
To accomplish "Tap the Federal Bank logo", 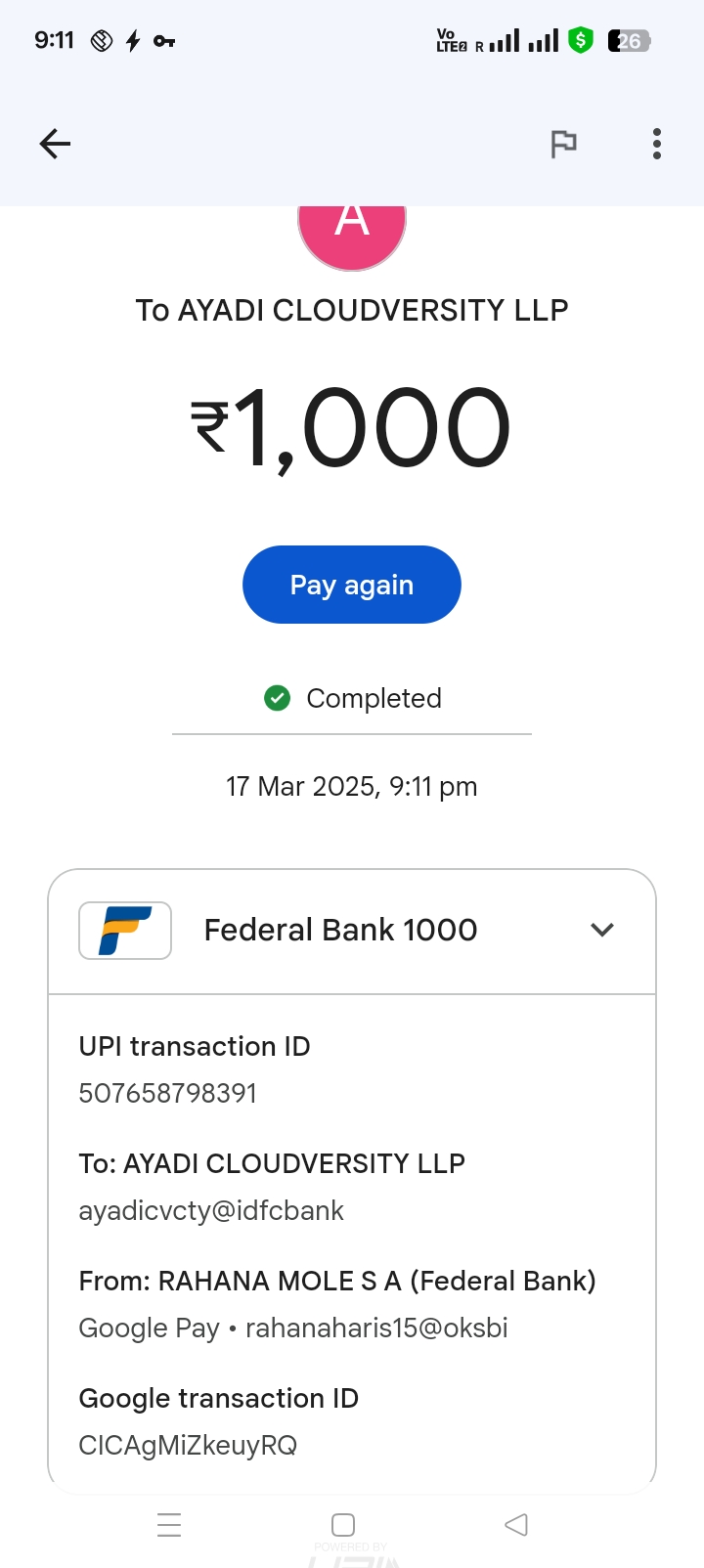I will click(x=125, y=930).
